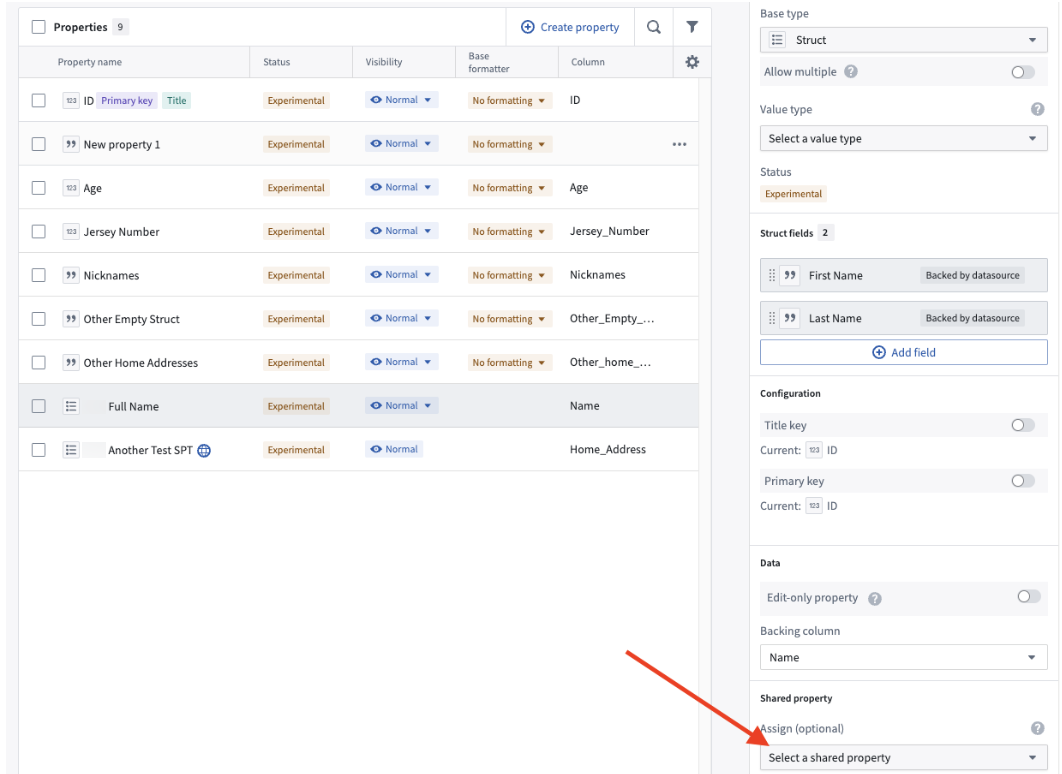Click the Visibility column header
The height and width of the screenshot is (774, 1062).
point(383,62)
